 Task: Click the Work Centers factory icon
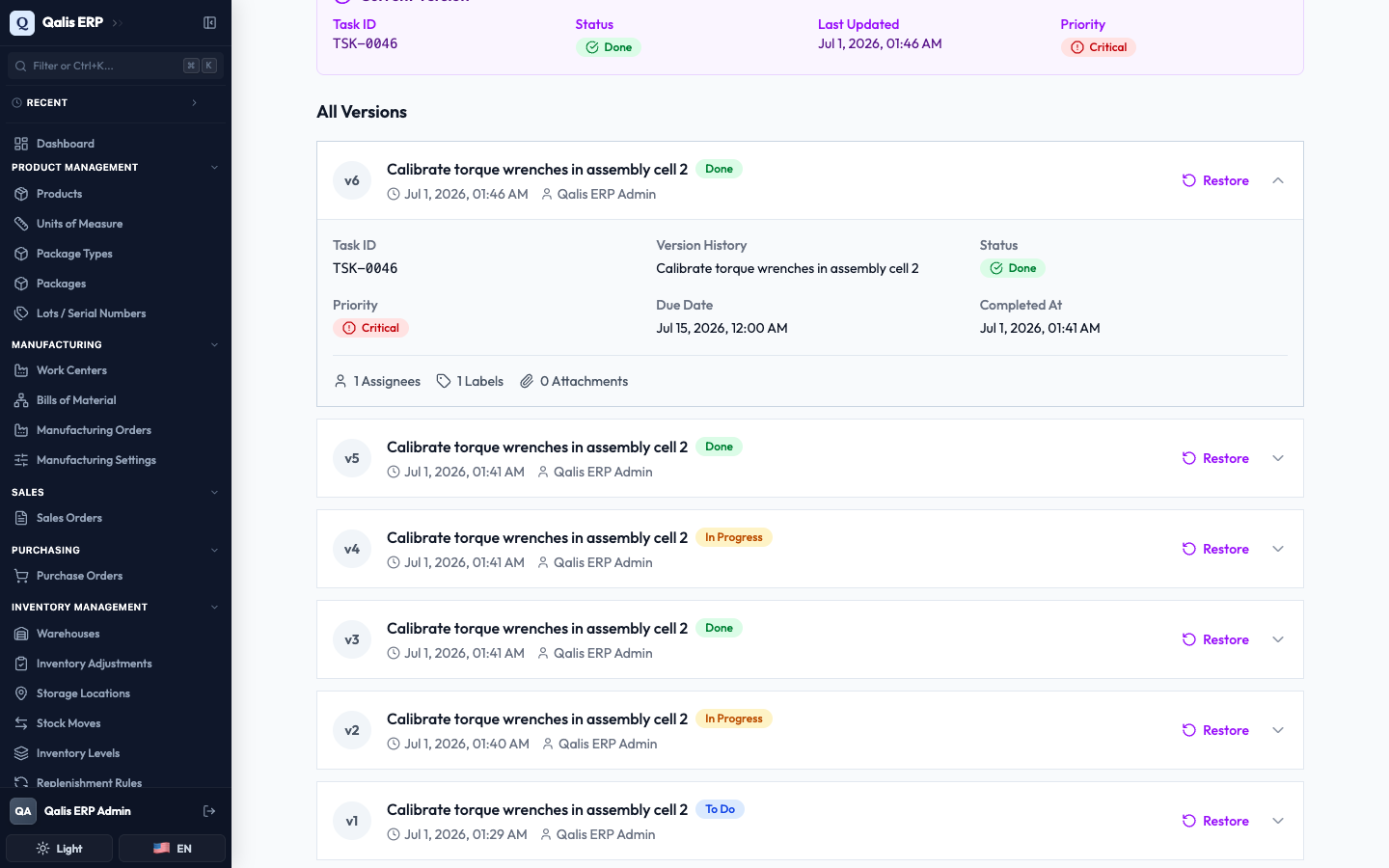[21, 370]
